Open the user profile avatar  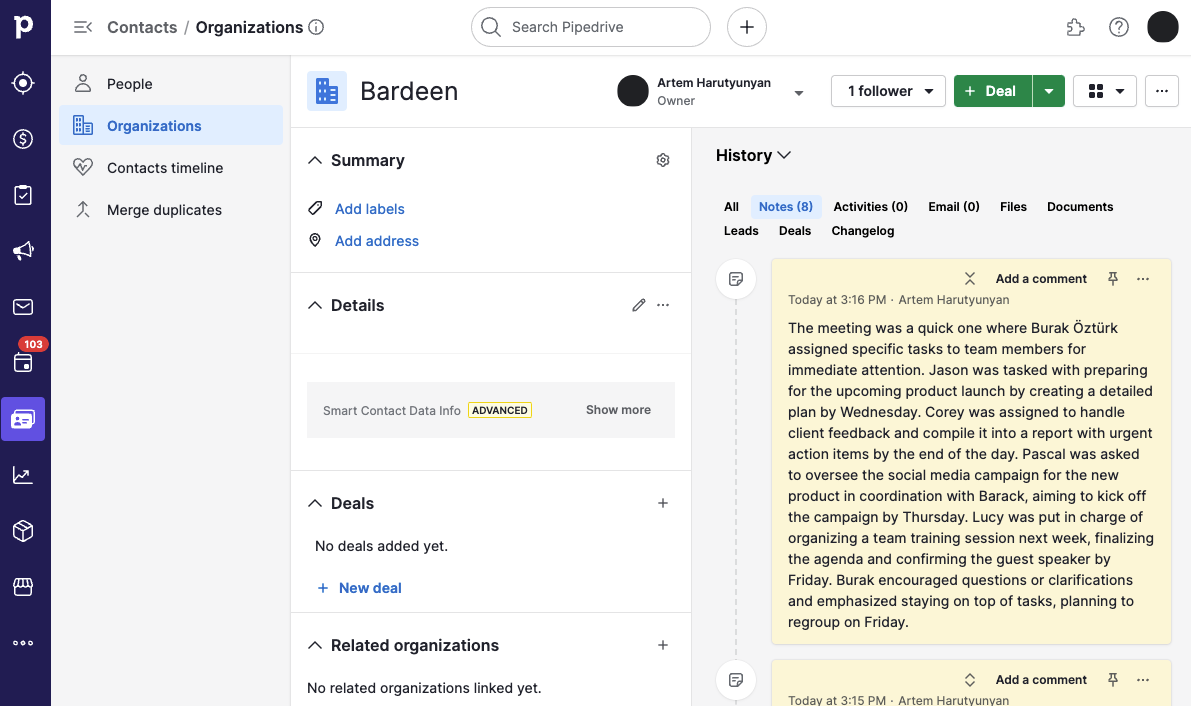pos(1162,27)
